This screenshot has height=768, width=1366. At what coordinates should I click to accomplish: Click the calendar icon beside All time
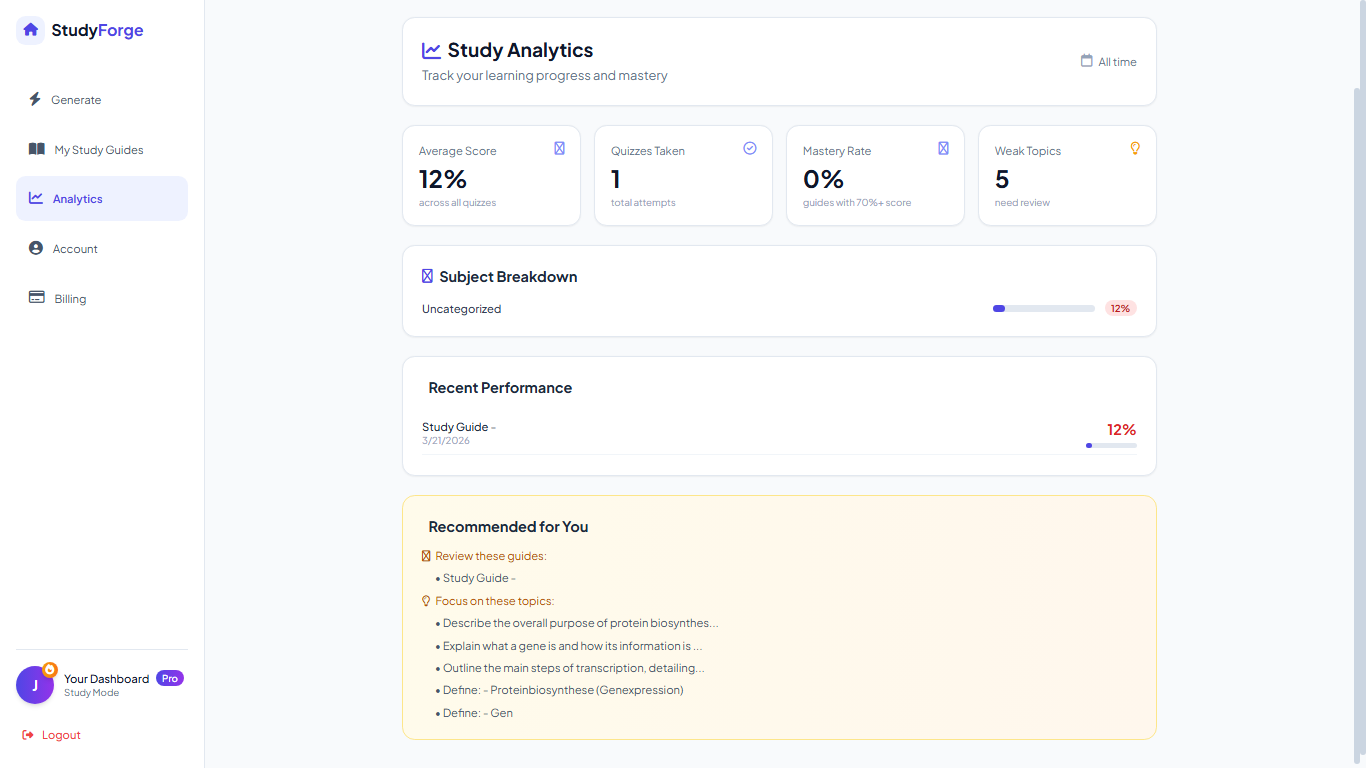(x=1085, y=61)
